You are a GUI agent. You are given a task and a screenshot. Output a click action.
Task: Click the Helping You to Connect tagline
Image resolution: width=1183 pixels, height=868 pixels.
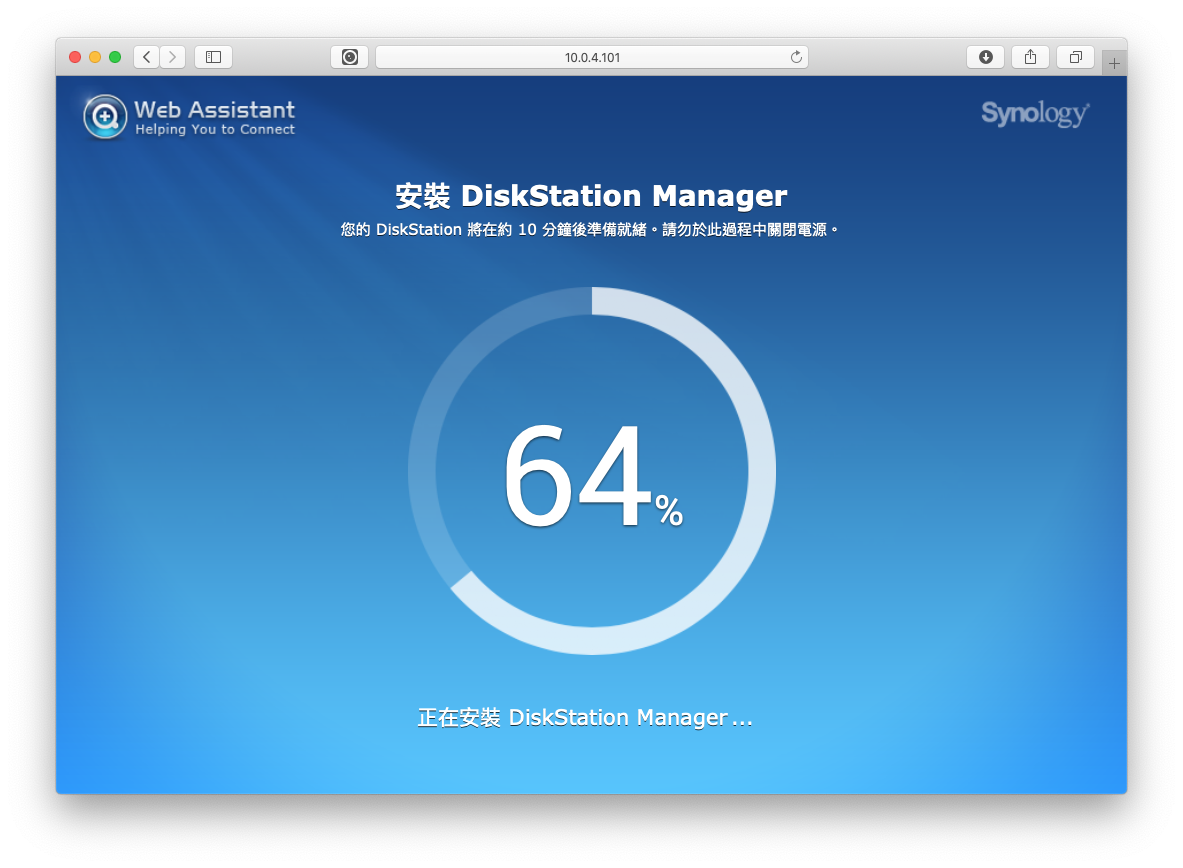[215, 130]
